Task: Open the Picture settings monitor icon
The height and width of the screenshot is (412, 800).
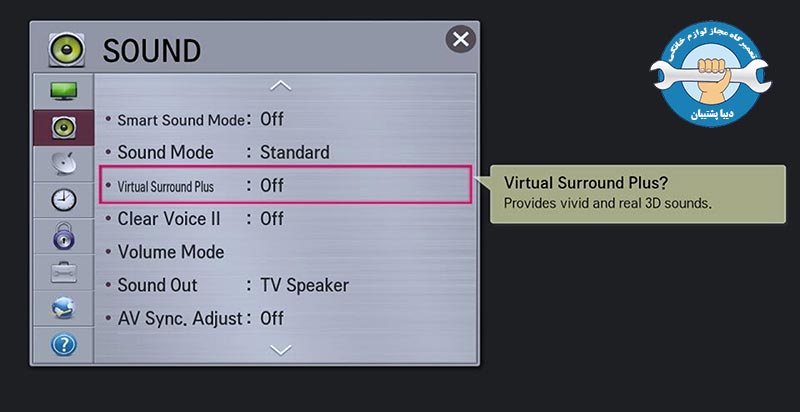Action: (64, 91)
